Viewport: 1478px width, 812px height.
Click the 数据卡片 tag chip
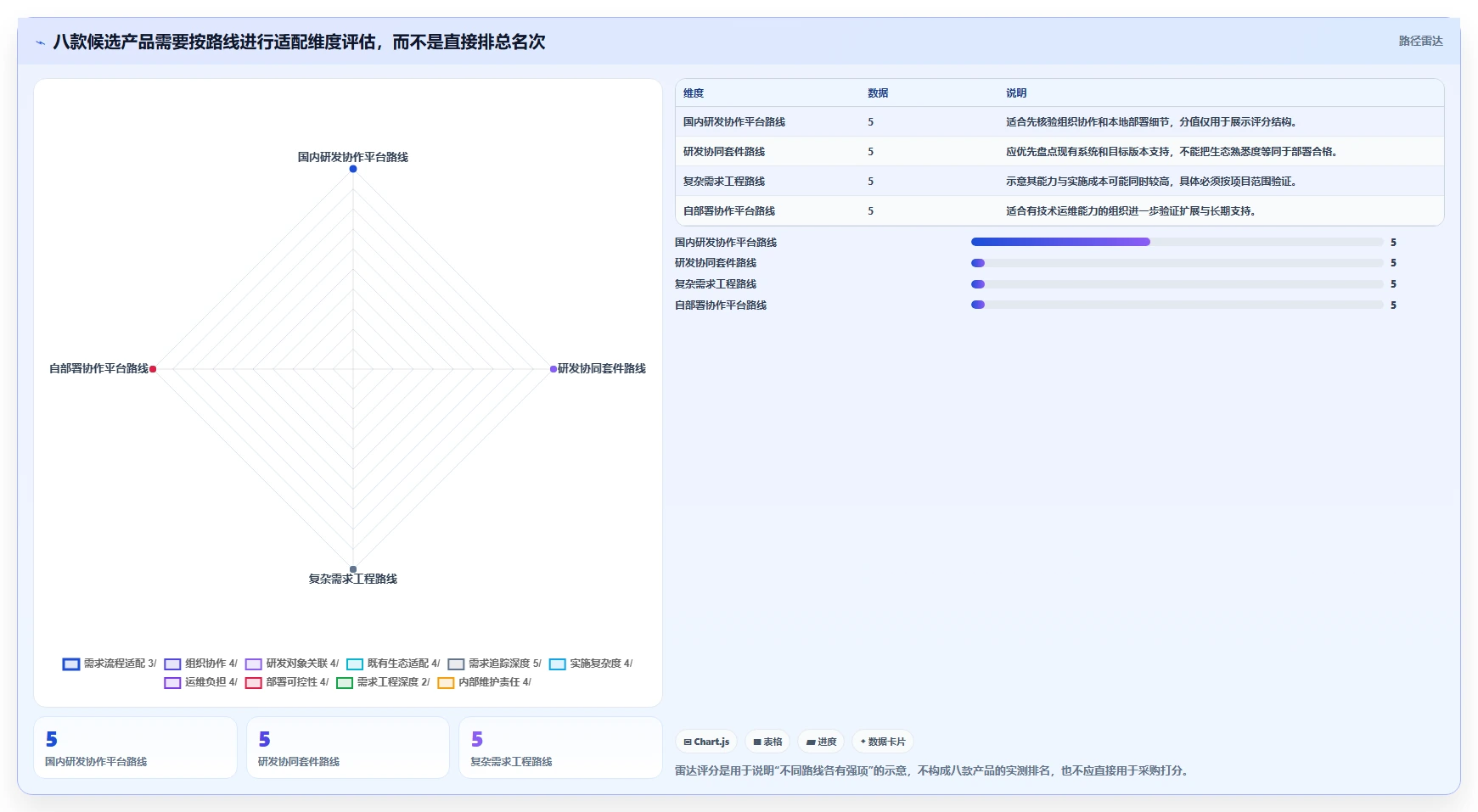pyautogui.click(x=883, y=742)
